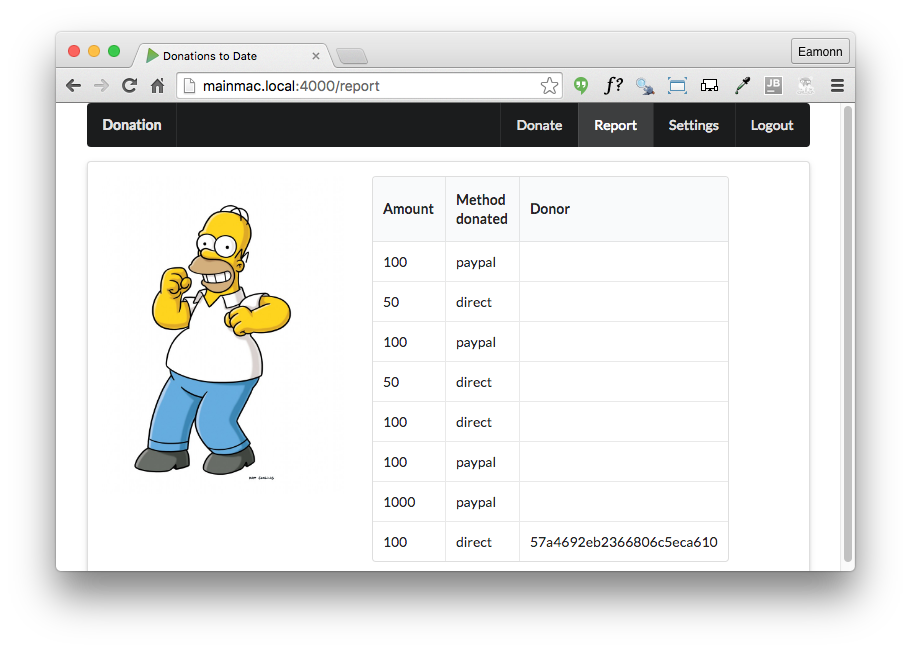Go to the browser home page

[x=157, y=86]
